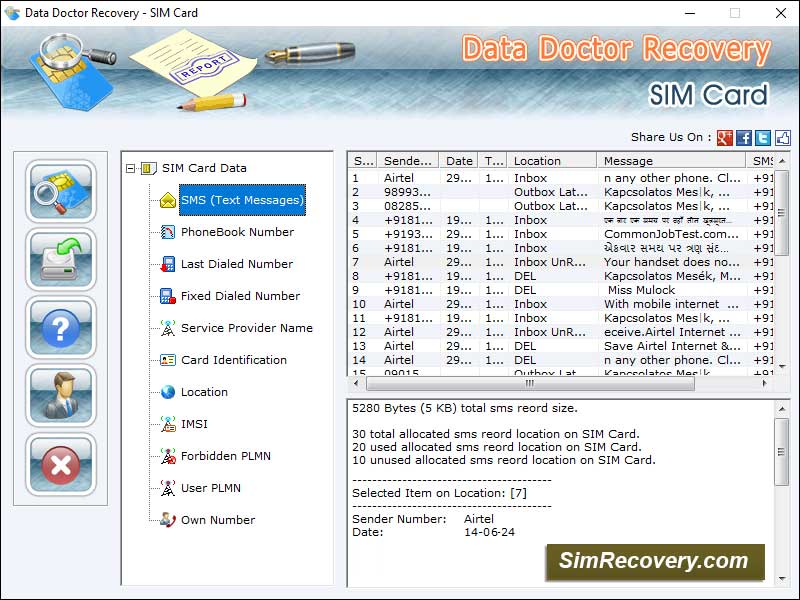Select row 8 "DEL" location cell
Image resolution: width=800 pixels, height=600 pixels.
click(525, 276)
